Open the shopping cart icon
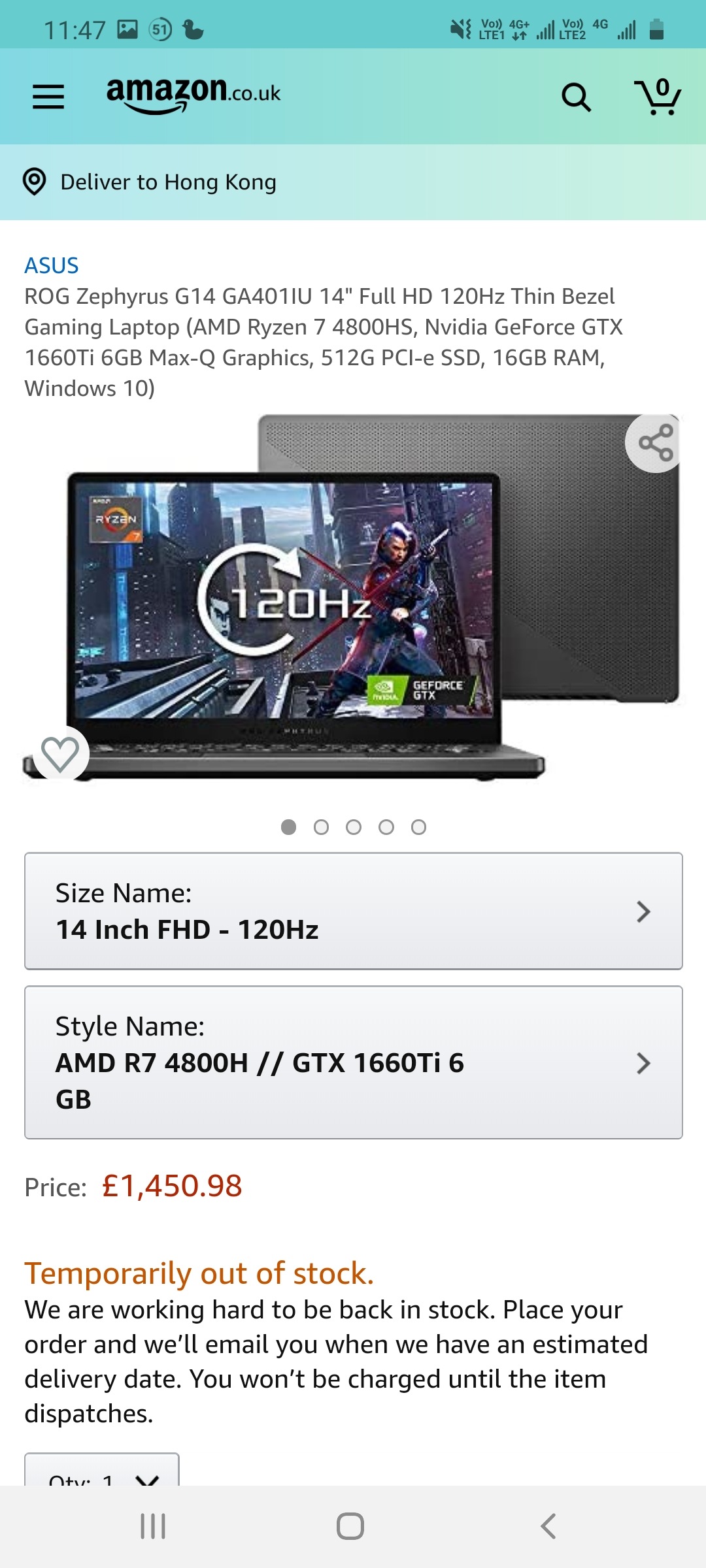706x1568 pixels. [657, 97]
